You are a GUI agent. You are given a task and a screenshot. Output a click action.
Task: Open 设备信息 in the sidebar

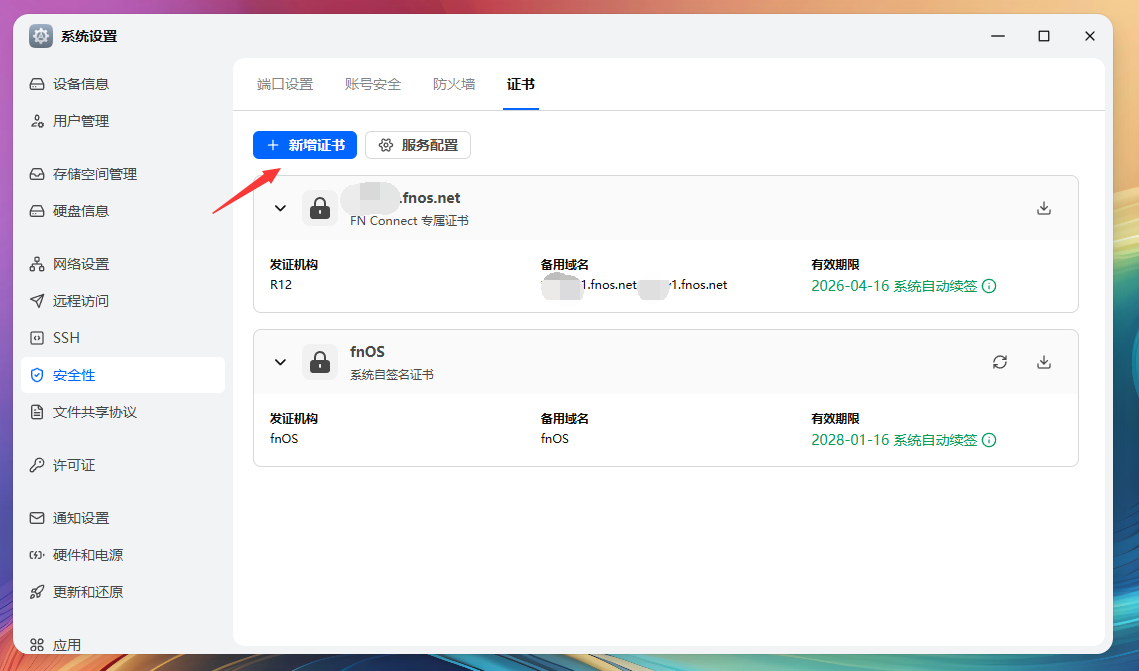point(123,84)
